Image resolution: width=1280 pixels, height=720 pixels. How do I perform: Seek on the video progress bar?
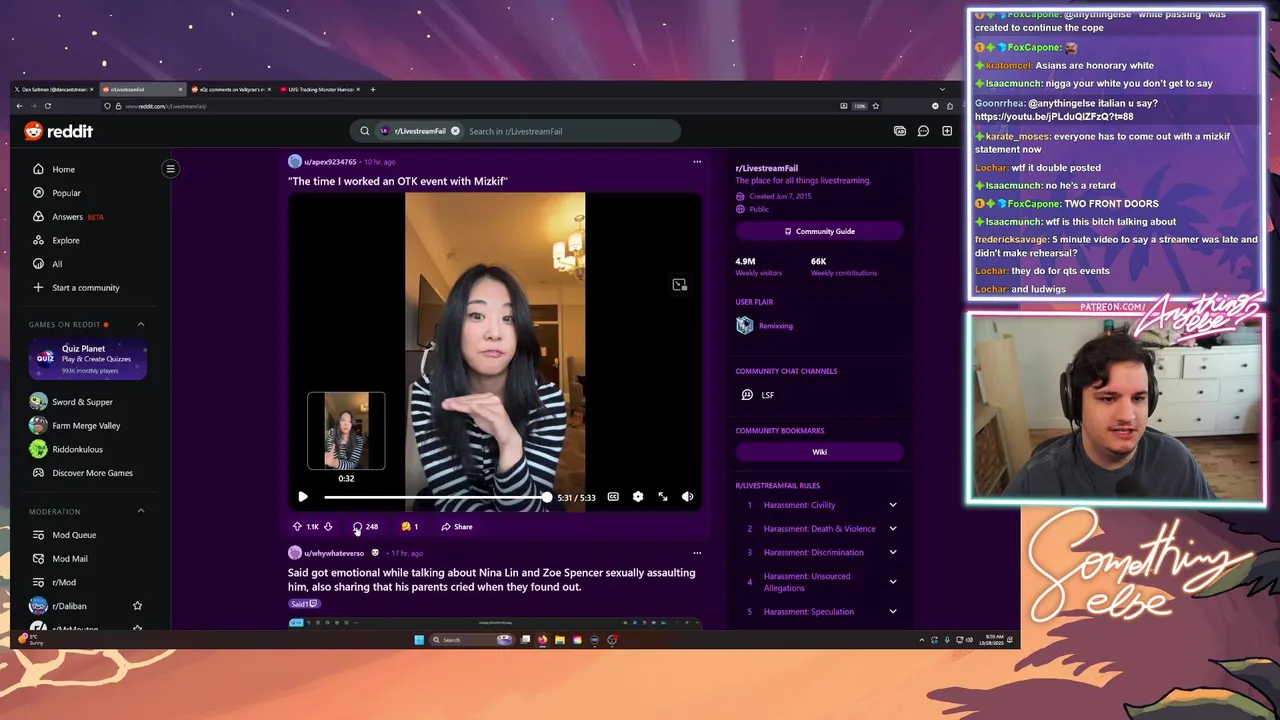(435, 497)
